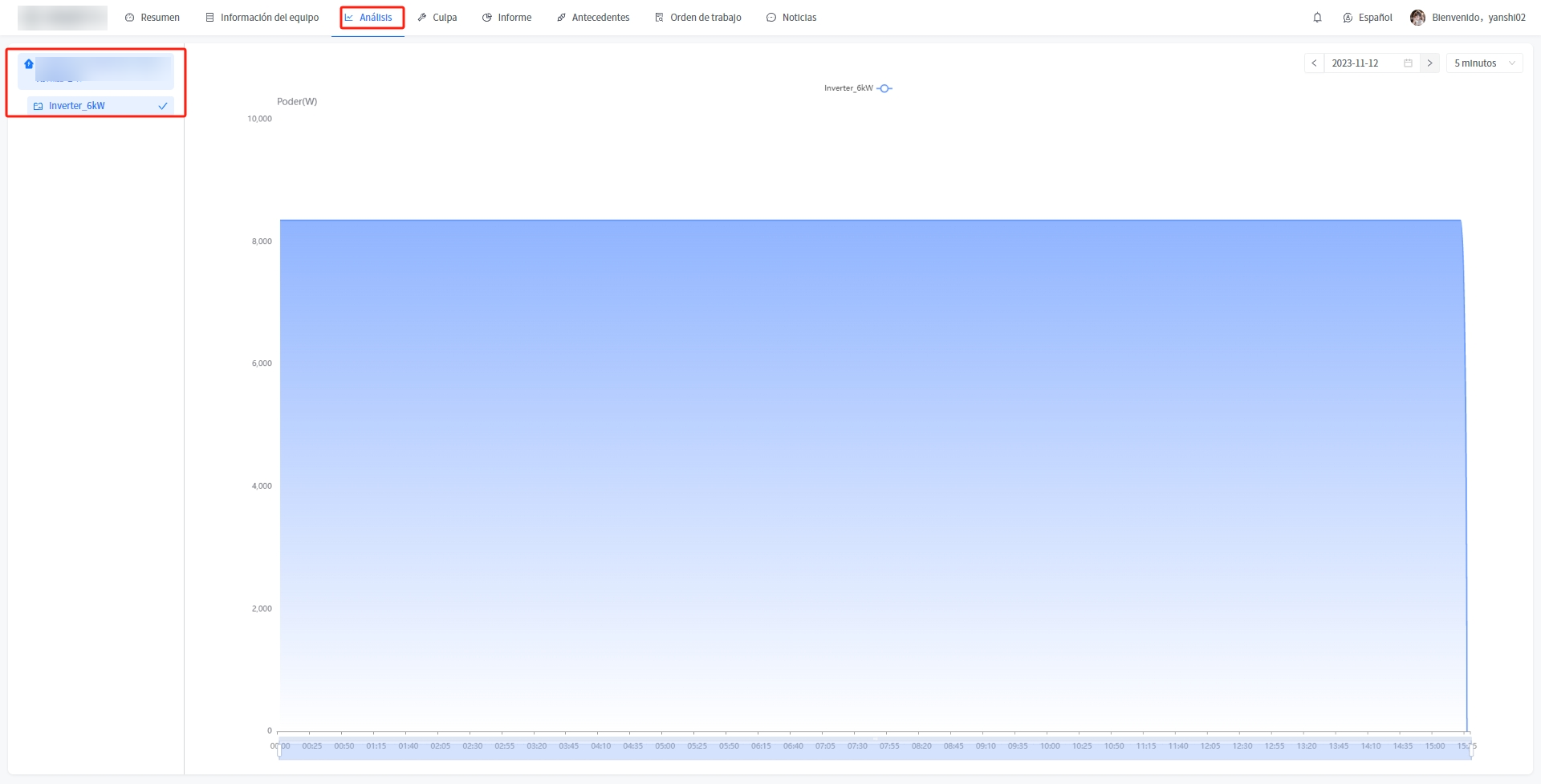Click the calendar icon in date field
Viewport: 1541px width, 784px height.
pyautogui.click(x=1408, y=63)
